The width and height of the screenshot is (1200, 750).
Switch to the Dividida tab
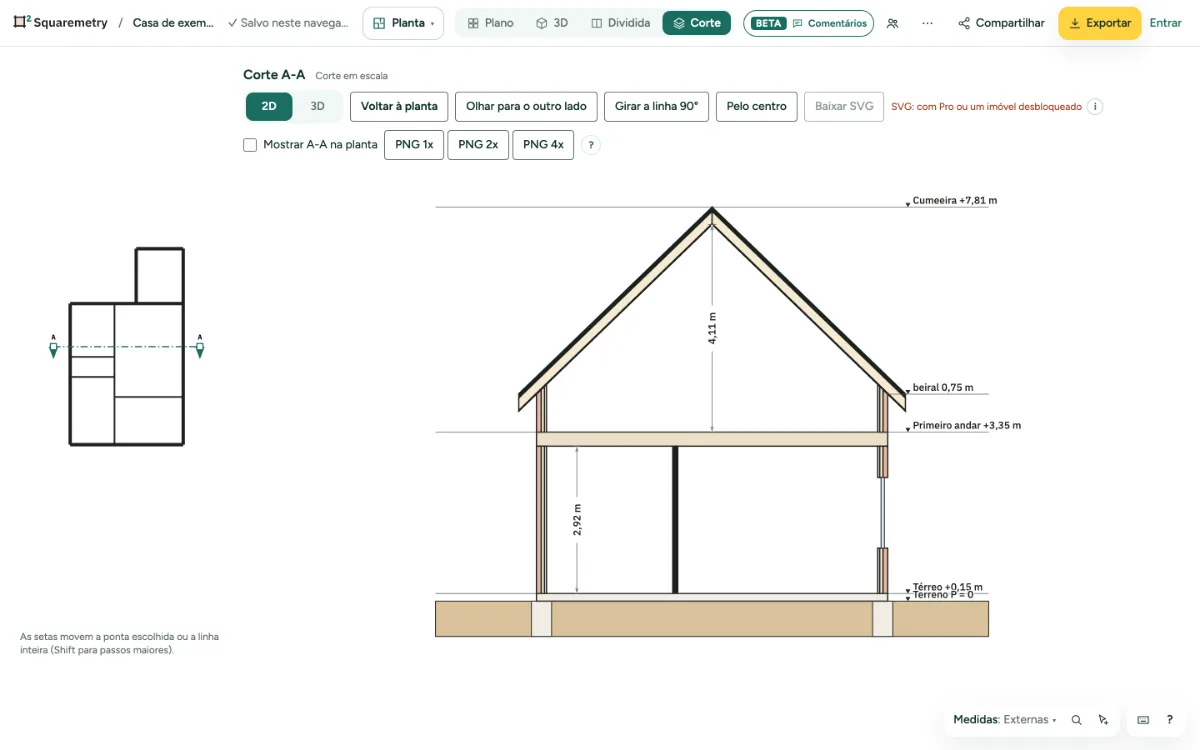[620, 23]
